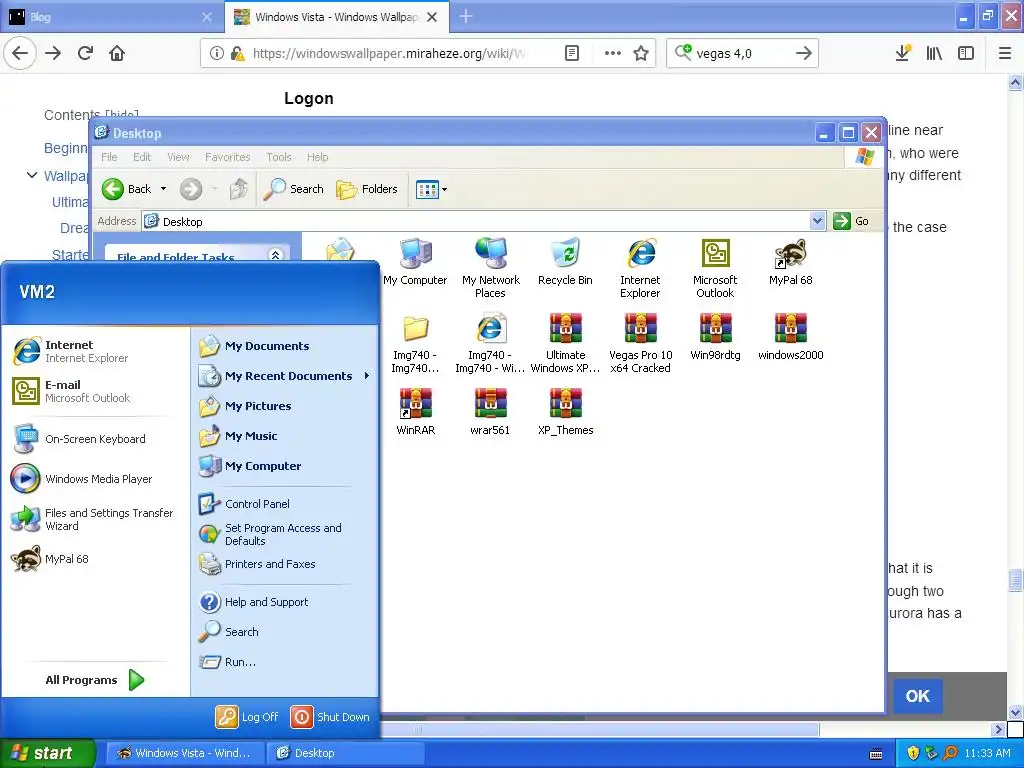This screenshot has height=768, width=1024.
Task: Open My Music in Start menu
Action: click(285, 436)
